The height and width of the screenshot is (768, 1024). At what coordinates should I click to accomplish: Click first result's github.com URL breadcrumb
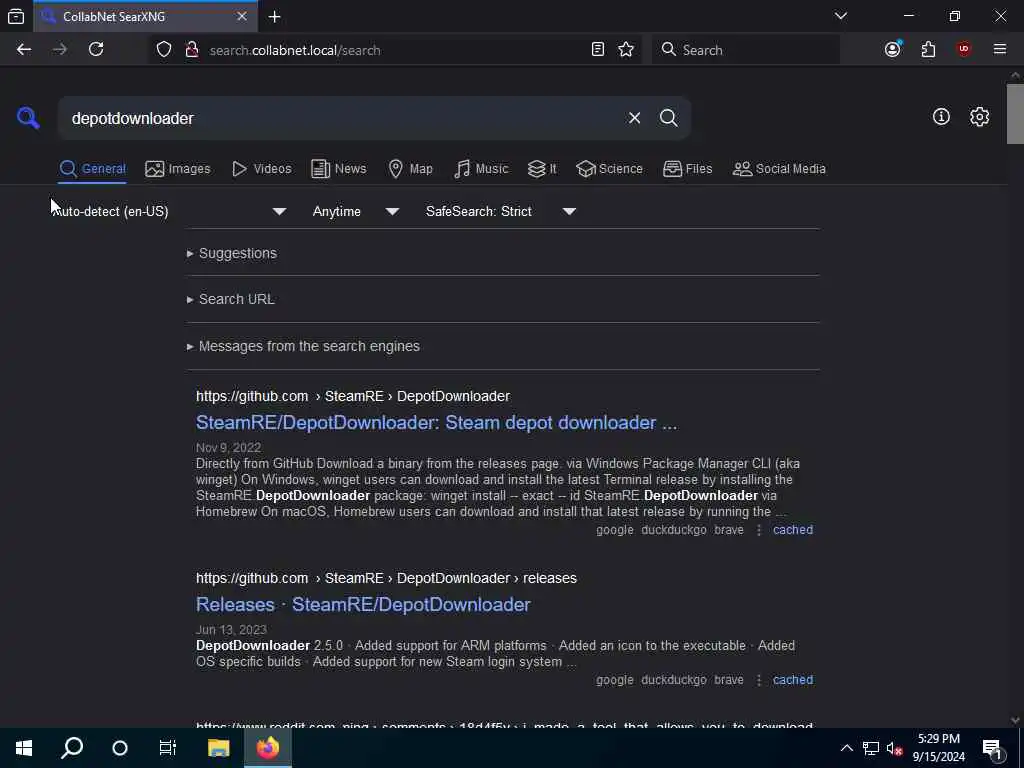click(353, 396)
